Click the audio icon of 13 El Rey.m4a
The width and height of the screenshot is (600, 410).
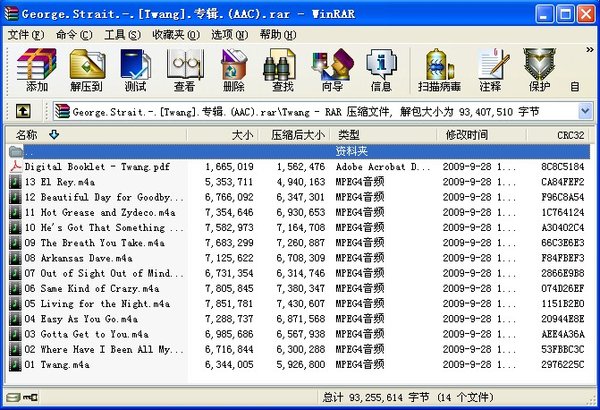tap(15, 182)
